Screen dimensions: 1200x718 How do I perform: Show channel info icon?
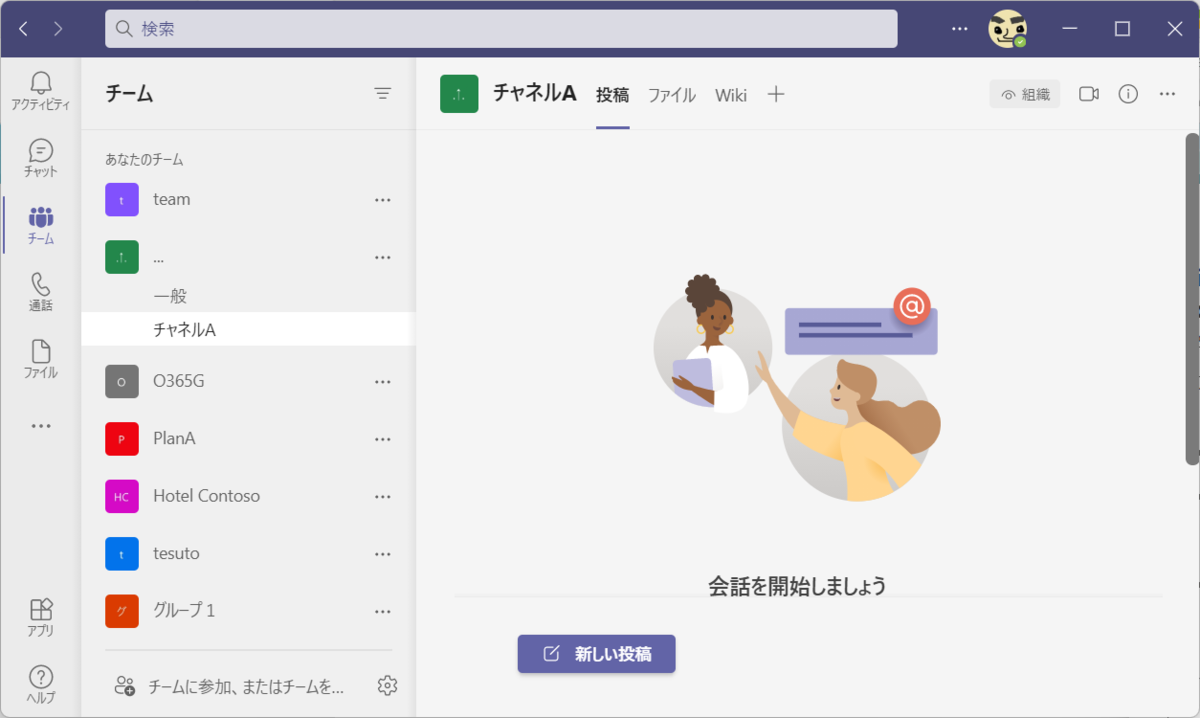point(1128,94)
